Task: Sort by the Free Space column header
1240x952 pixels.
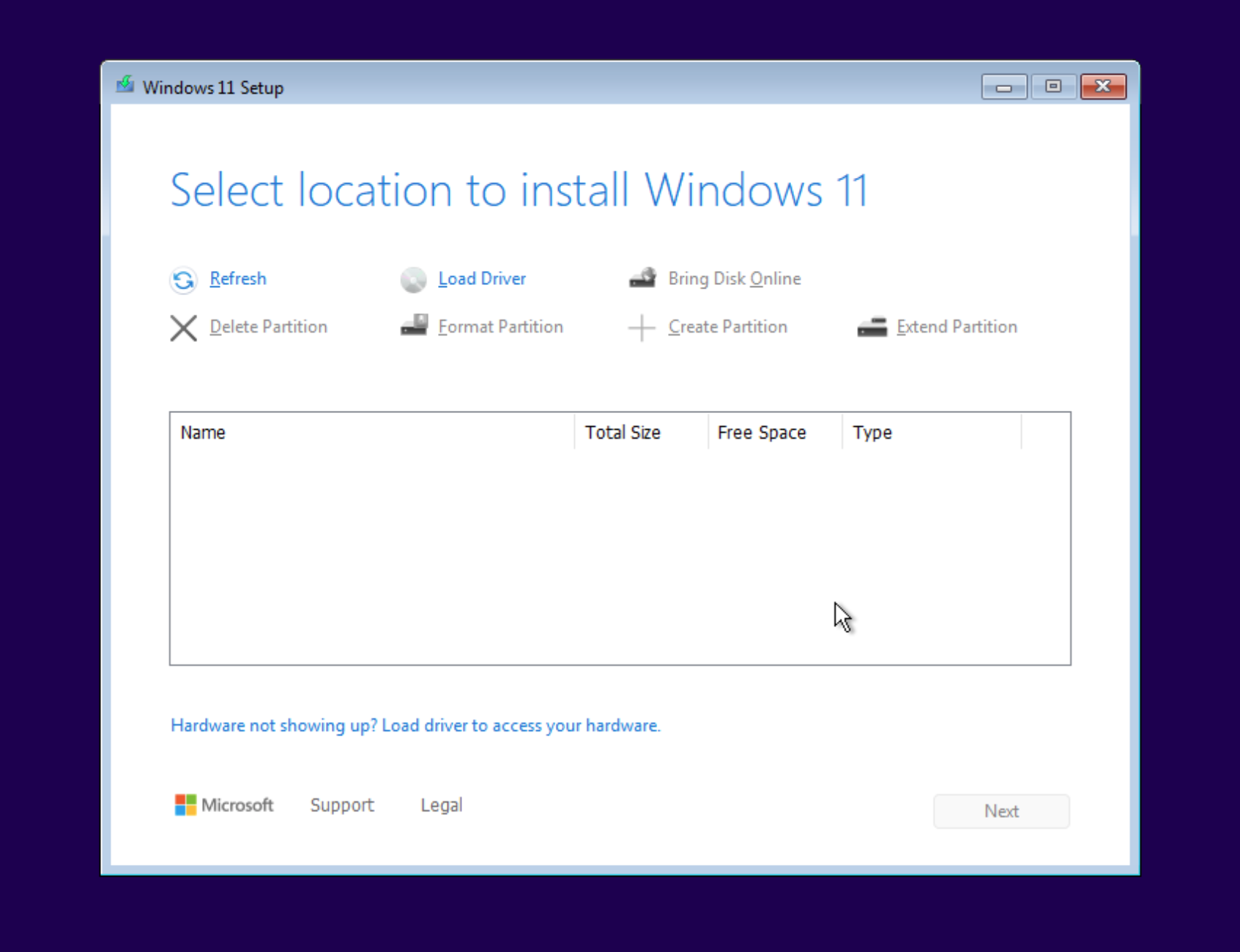Action: point(775,432)
